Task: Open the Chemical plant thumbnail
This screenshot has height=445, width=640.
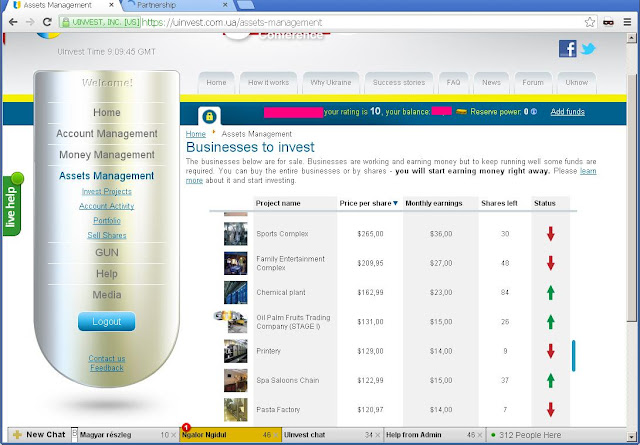Action: (x=236, y=292)
